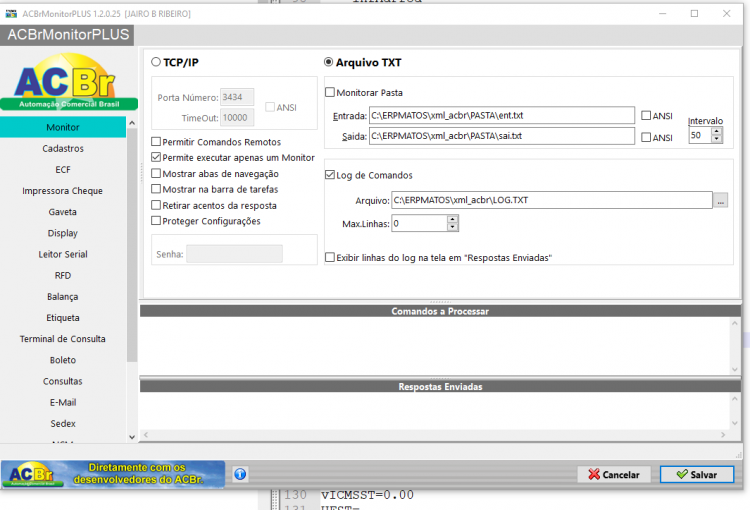Decrease Intervalo value with down arrow

coord(717,139)
